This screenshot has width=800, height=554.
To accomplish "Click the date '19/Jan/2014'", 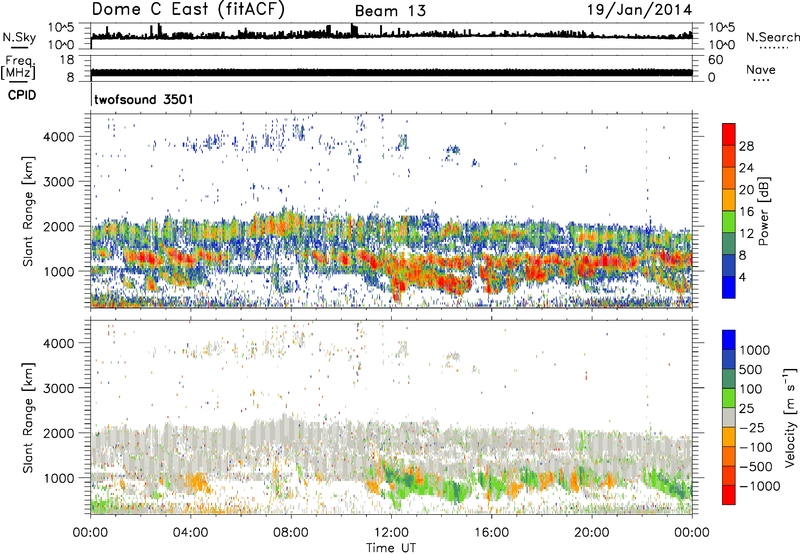I will pos(640,10).
